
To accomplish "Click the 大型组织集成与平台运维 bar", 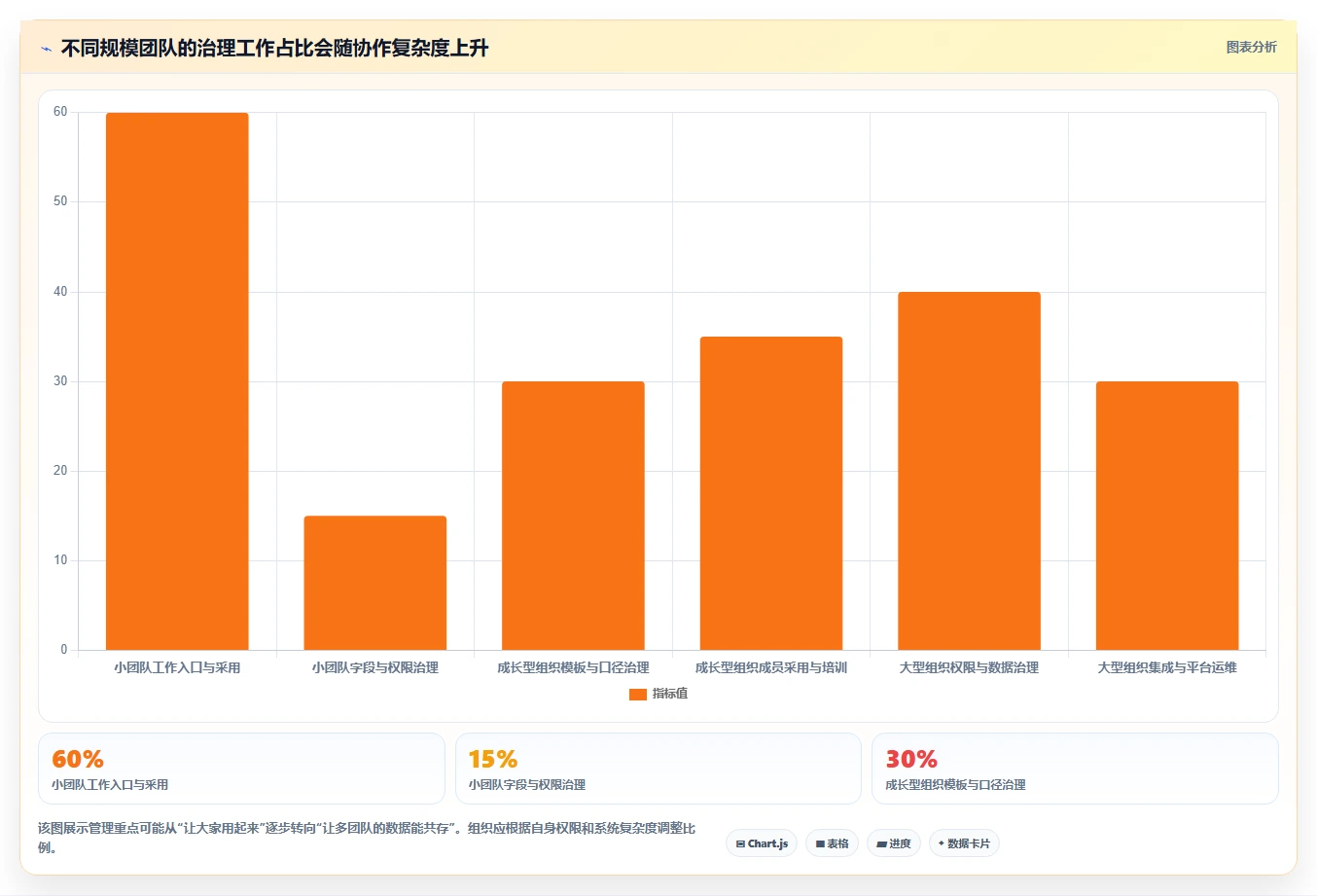I will click(1167, 516).
